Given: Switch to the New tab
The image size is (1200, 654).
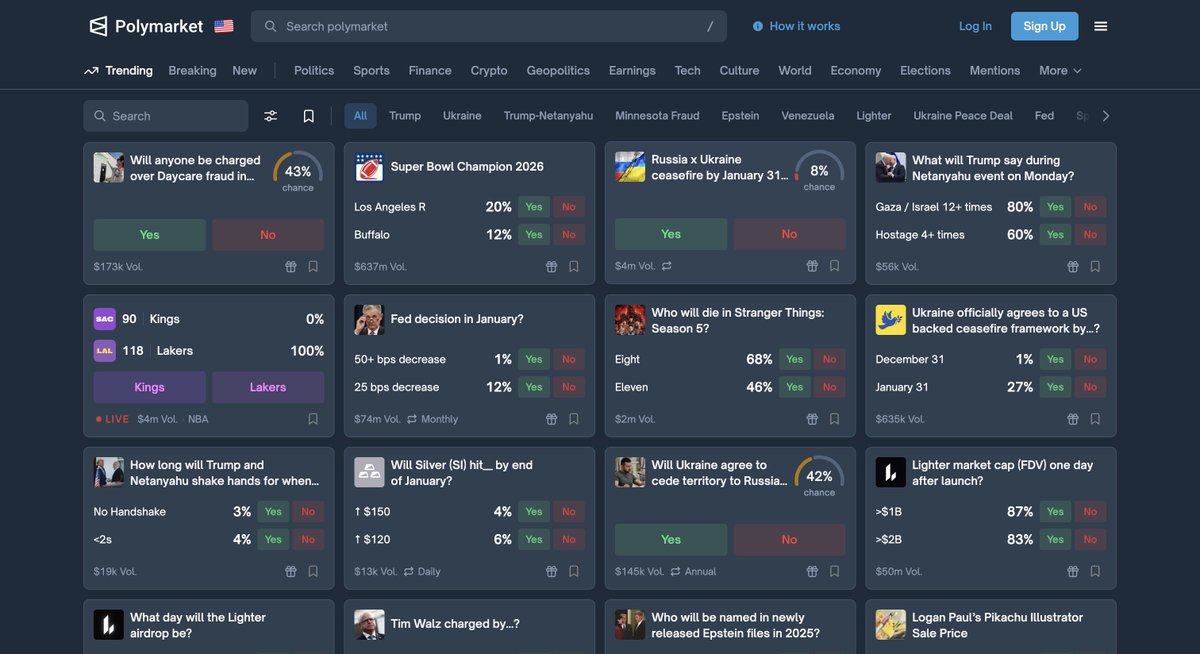Looking at the screenshot, I should tap(244, 71).
